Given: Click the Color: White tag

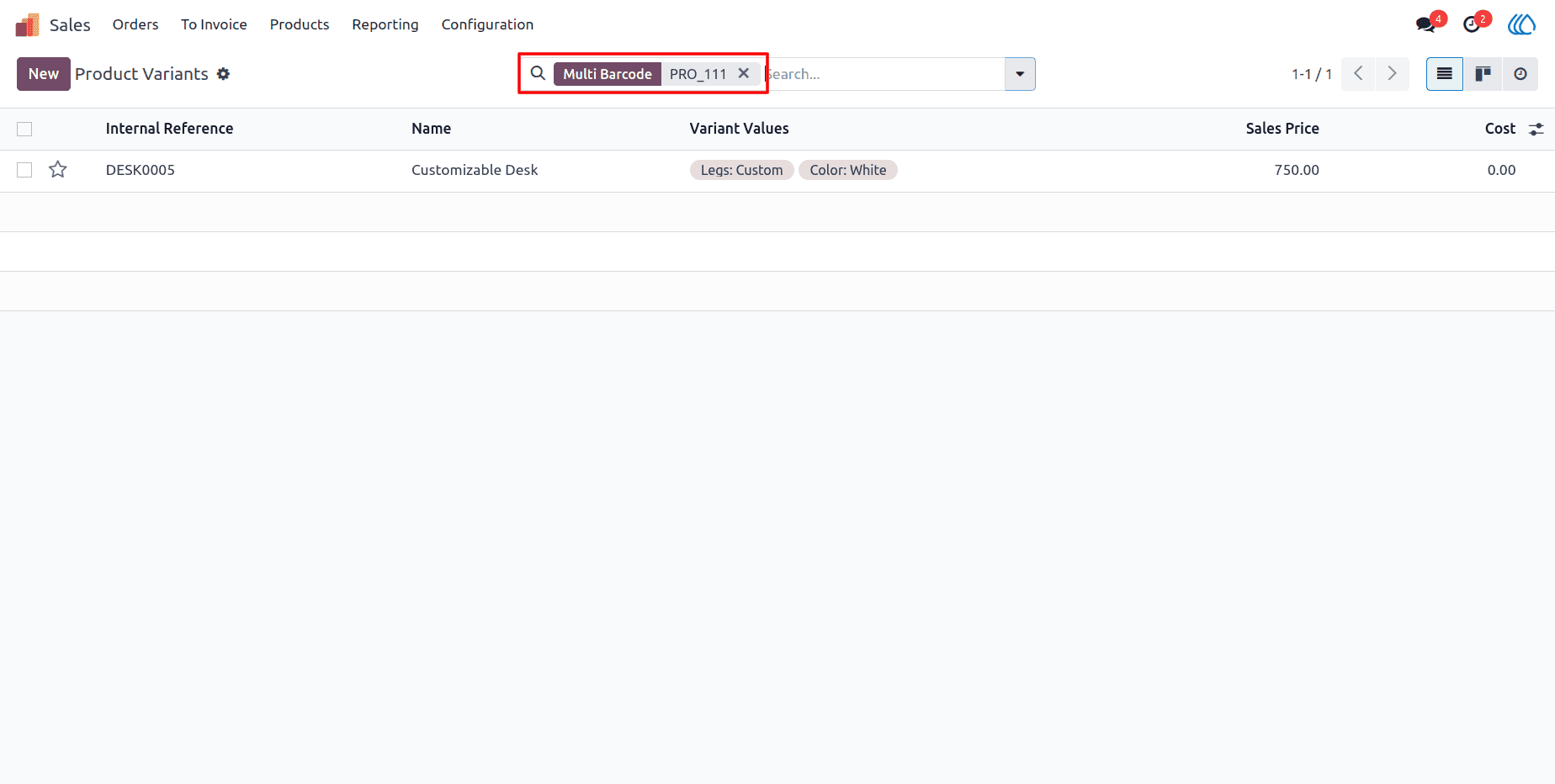Looking at the screenshot, I should [x=847, y=170].
